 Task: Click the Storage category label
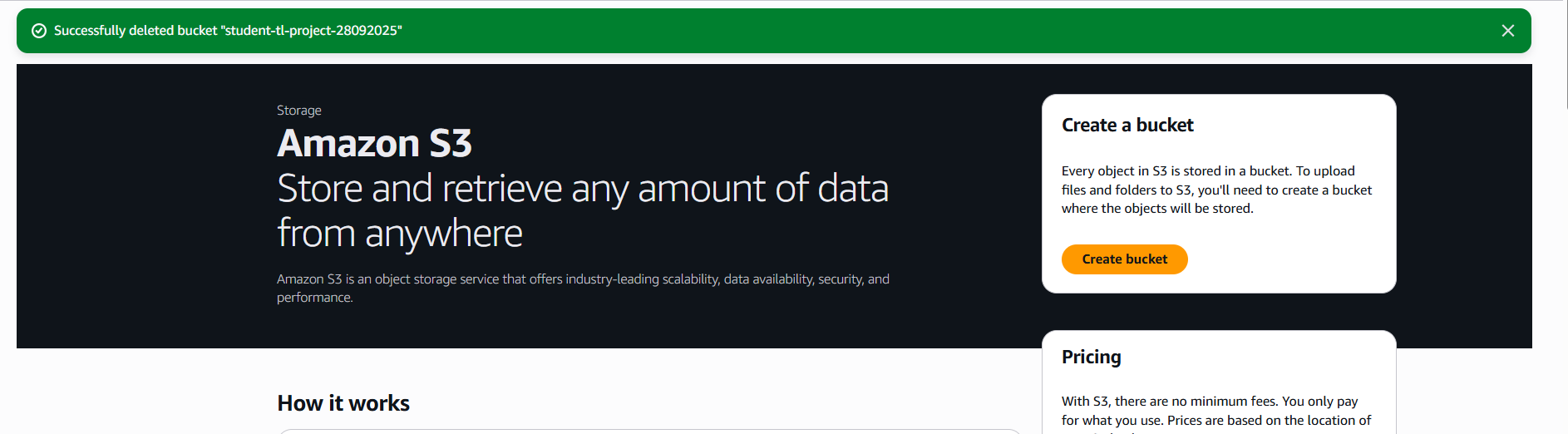pyautogui.click(x=298, y=111)
